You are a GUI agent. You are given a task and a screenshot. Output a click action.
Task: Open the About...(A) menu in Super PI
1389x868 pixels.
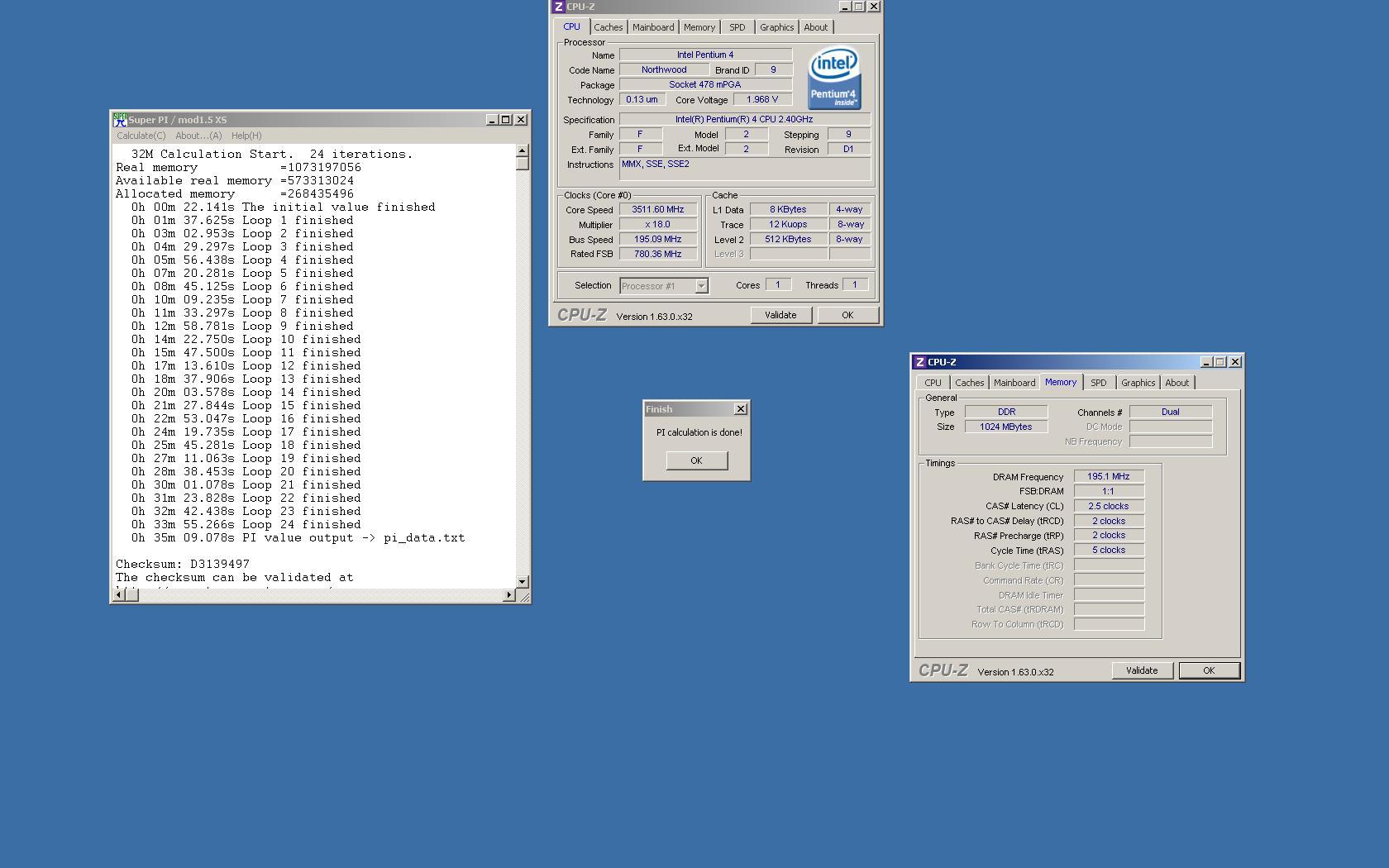pos(198,136)
